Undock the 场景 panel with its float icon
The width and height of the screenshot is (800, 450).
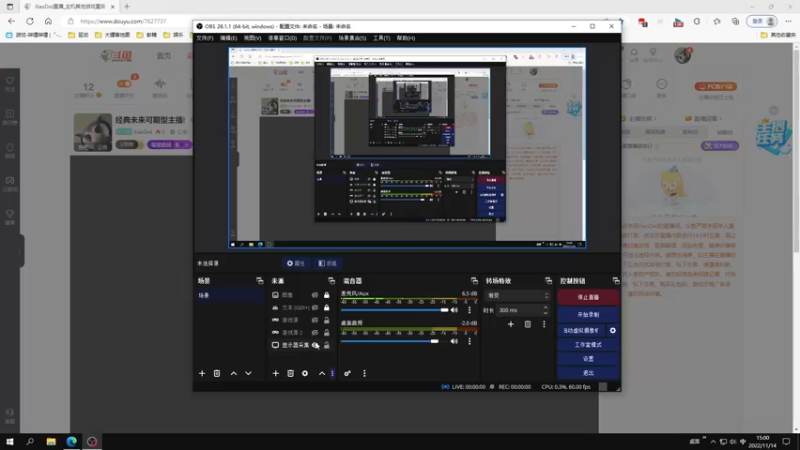[260, 281]
